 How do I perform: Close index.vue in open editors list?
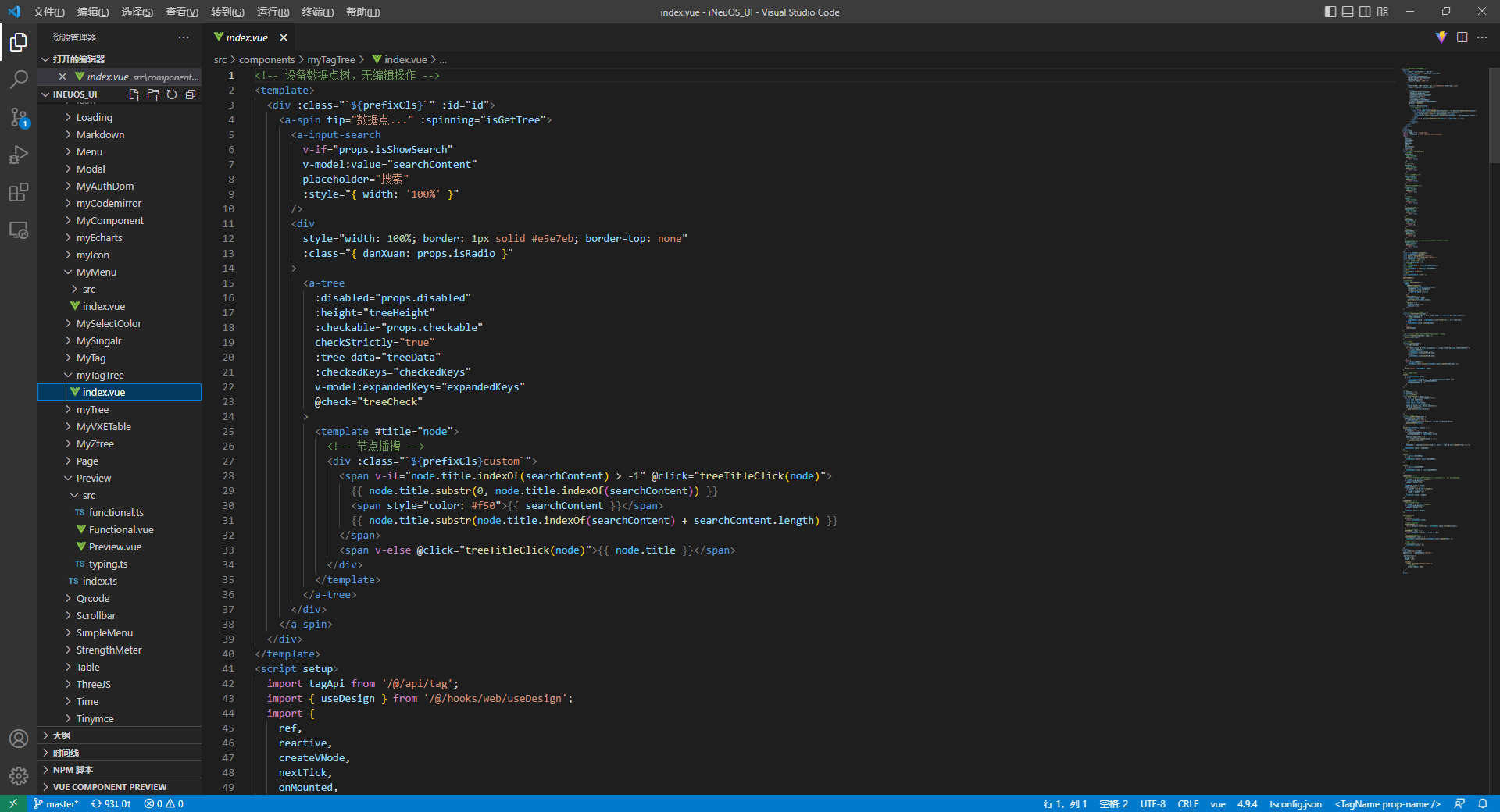tap(62, 77)
